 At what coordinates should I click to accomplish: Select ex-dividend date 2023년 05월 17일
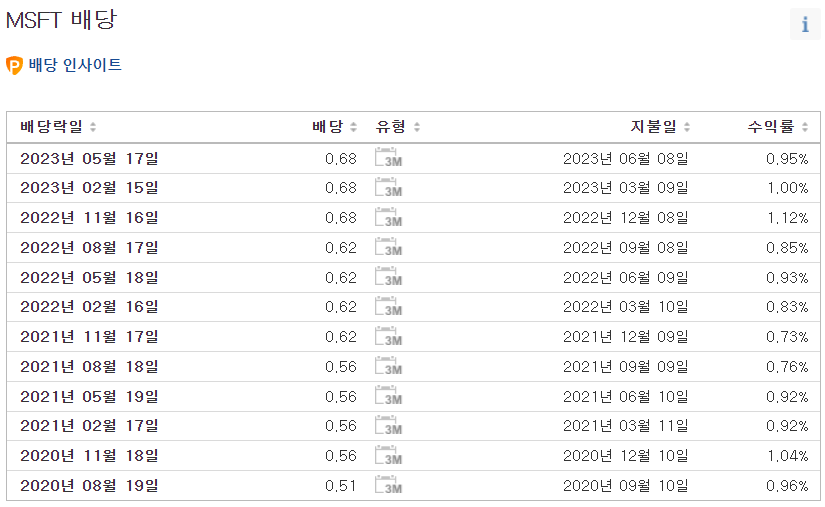pyautogui.click(x=89, y=158)
